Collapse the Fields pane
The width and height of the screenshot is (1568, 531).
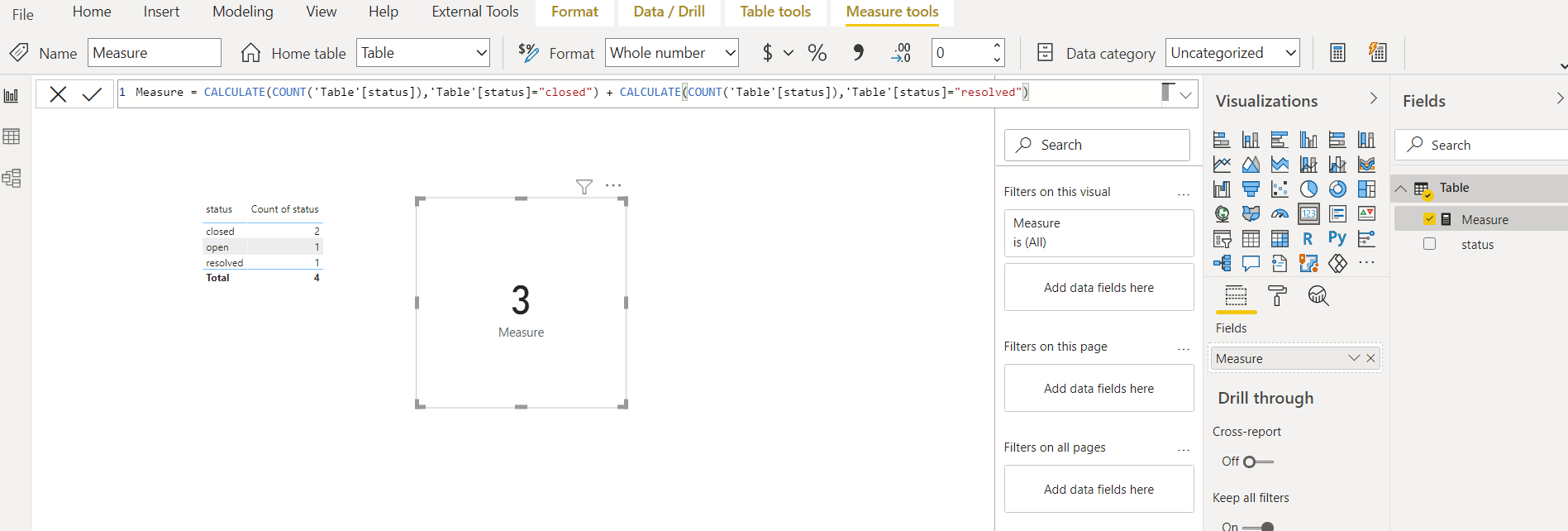pyautogui.click(x=1560, y=98)
